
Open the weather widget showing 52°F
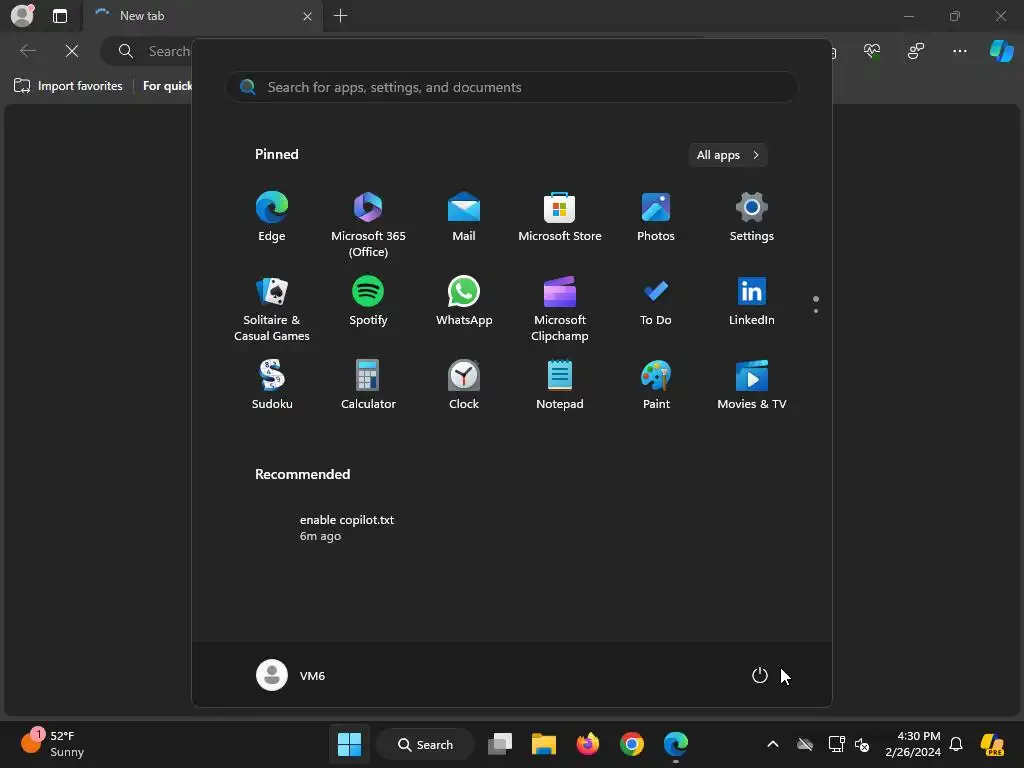[x=52, y=744]
